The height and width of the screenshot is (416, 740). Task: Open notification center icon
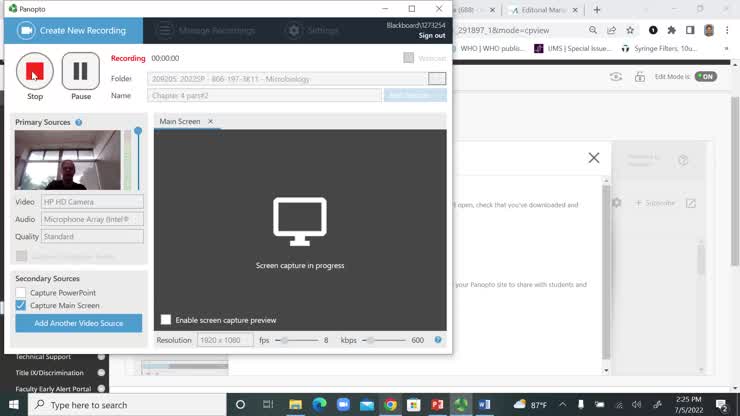(x=721, y=405)
